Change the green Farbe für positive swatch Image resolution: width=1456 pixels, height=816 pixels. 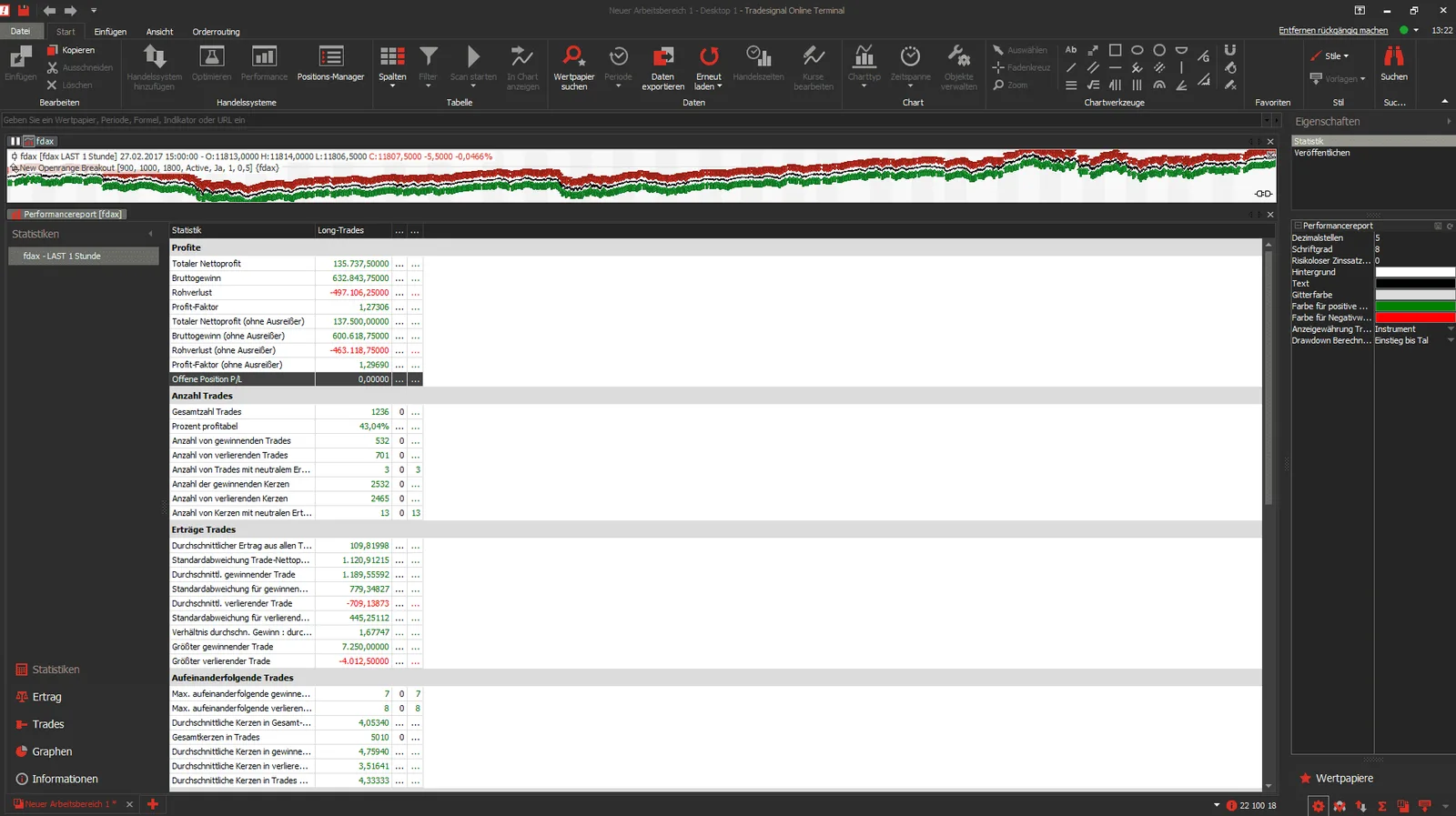click(1415, 307)
